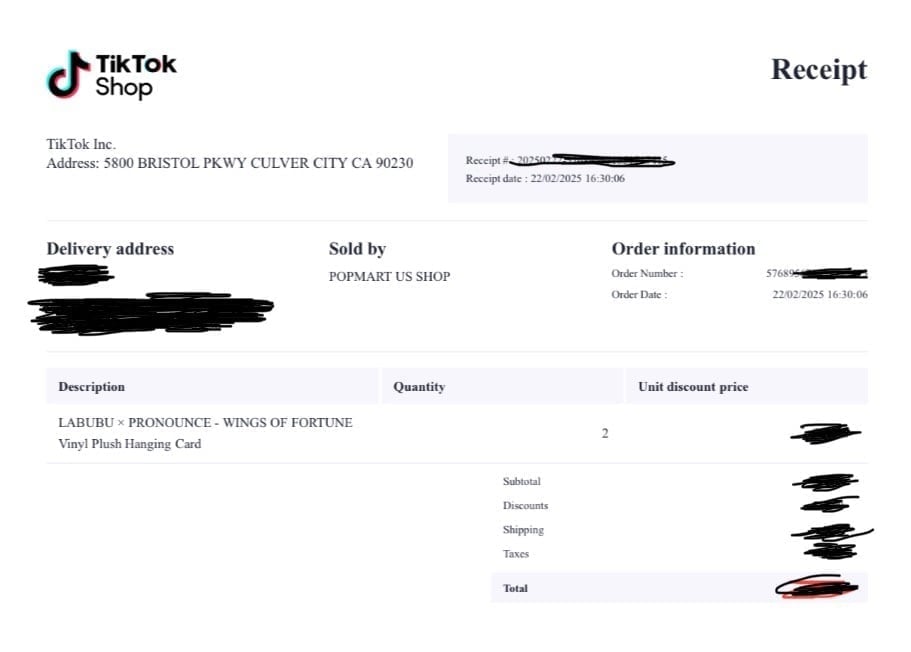Click the TikTok Shop wordmark text
Image resolution: width=911 pixels, height=652 pixels.
[136, 76]
